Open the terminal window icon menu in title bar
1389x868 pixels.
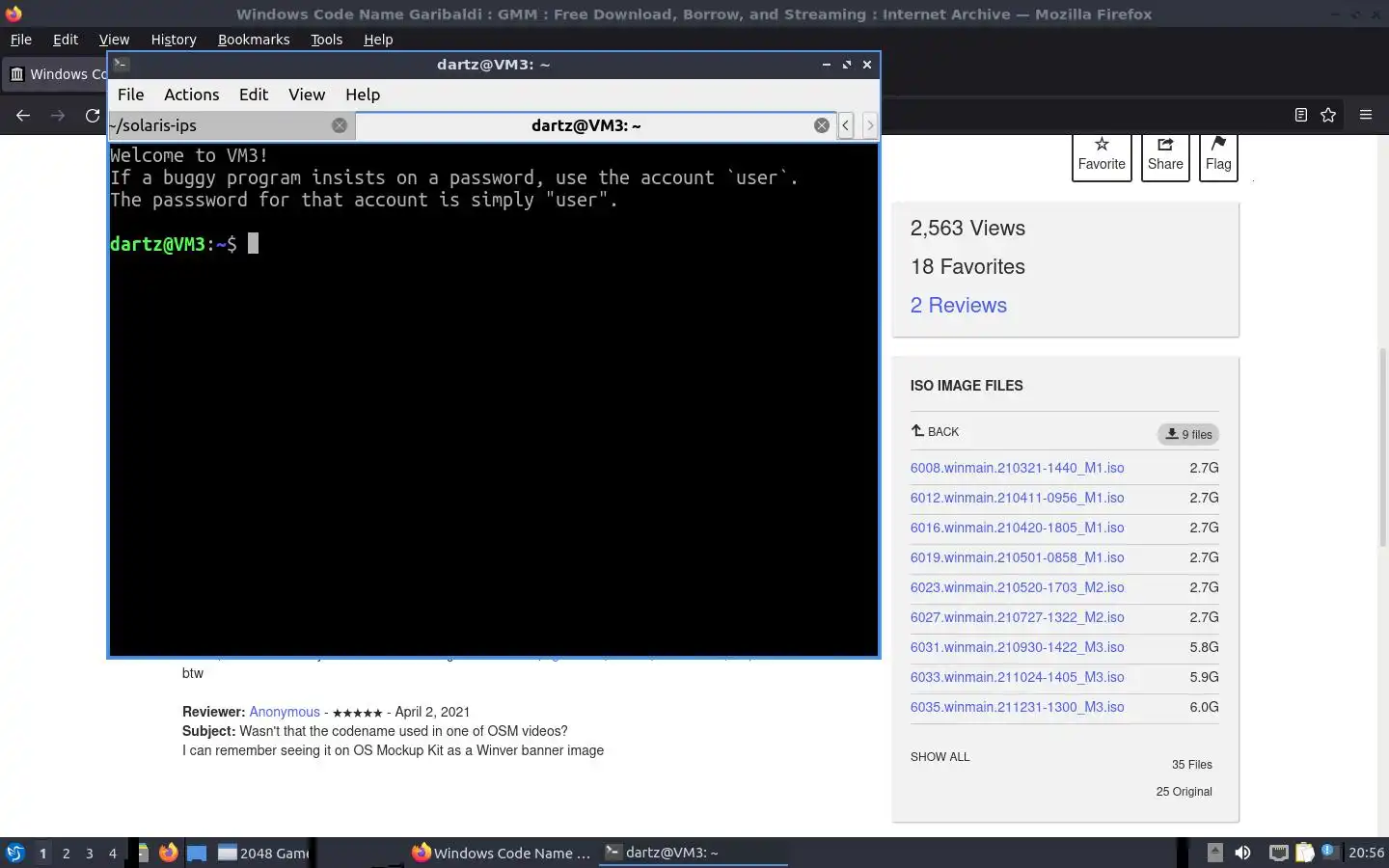121,65
